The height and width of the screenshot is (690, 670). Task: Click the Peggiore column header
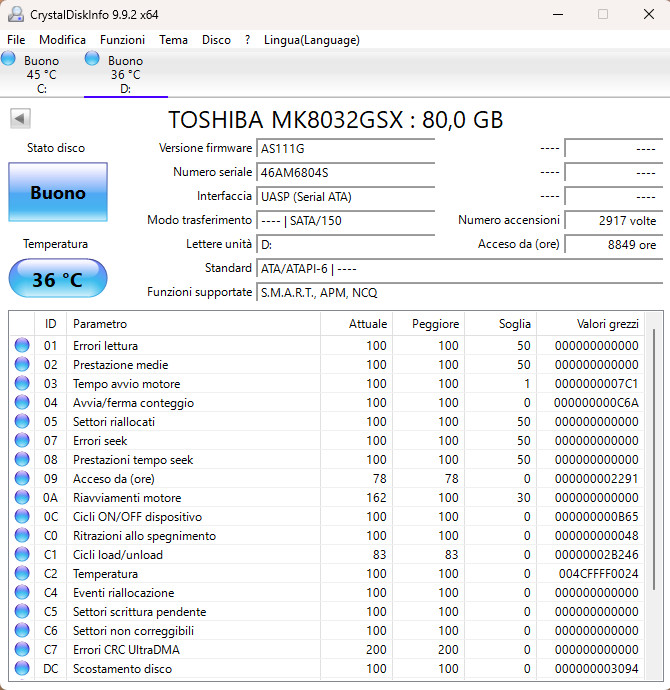point(428,324)
